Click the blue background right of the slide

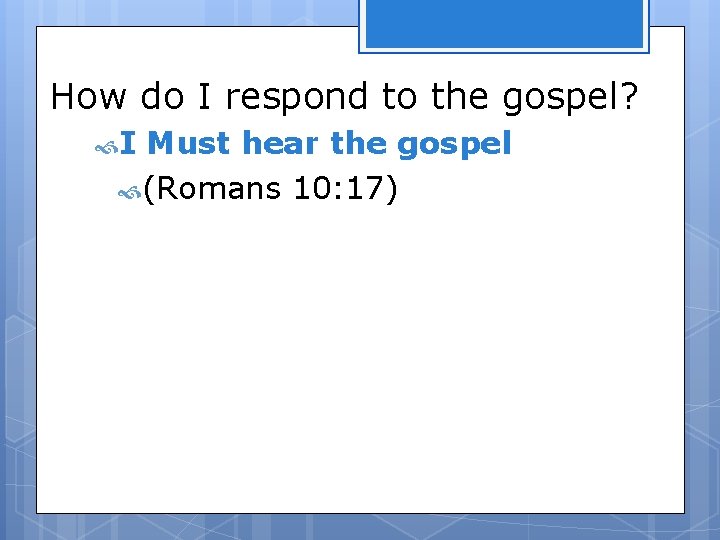(x=702, y=300)
